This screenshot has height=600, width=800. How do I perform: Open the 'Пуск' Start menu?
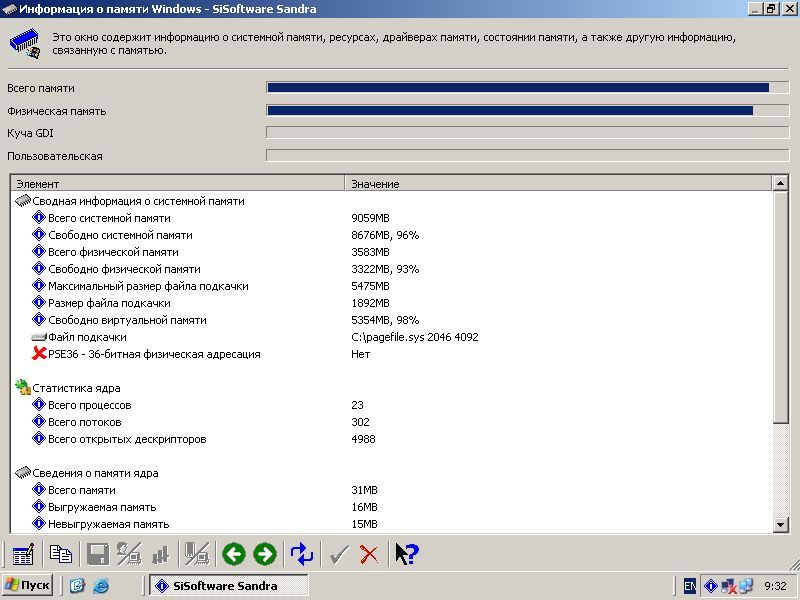(x=28, y=586)
